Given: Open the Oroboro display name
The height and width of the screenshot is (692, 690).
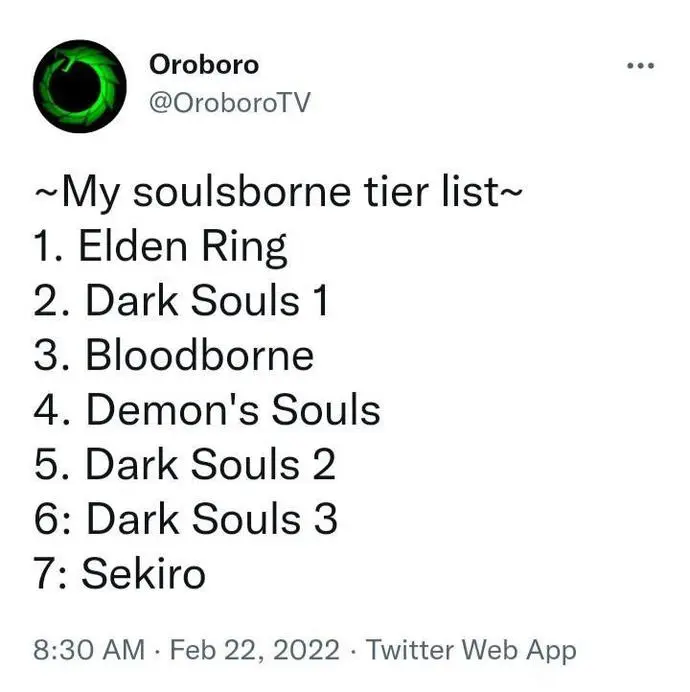Looking at the screenshot, I should tap(204, 65).
